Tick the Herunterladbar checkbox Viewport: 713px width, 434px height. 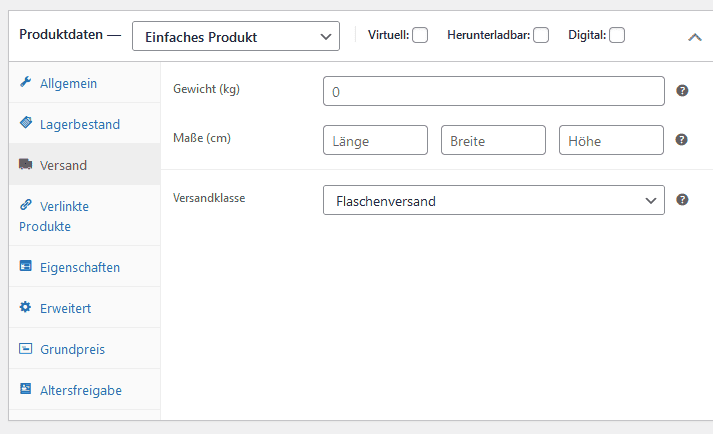tap(541, 36)
